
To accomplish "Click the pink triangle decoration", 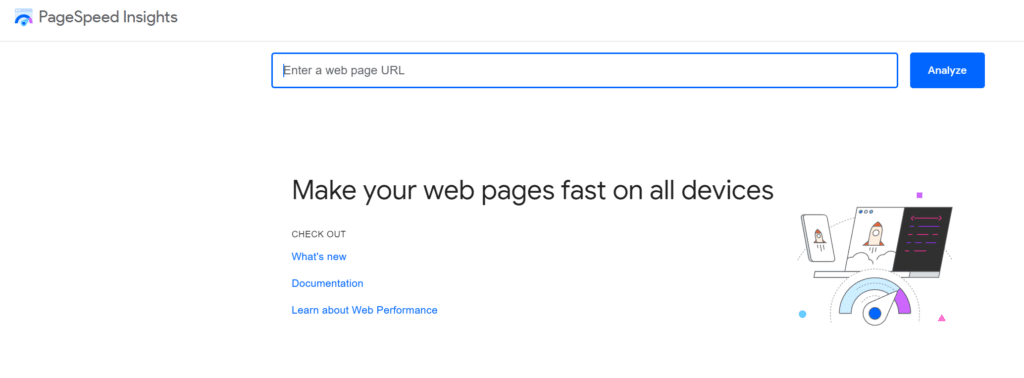I will [941, 318].
